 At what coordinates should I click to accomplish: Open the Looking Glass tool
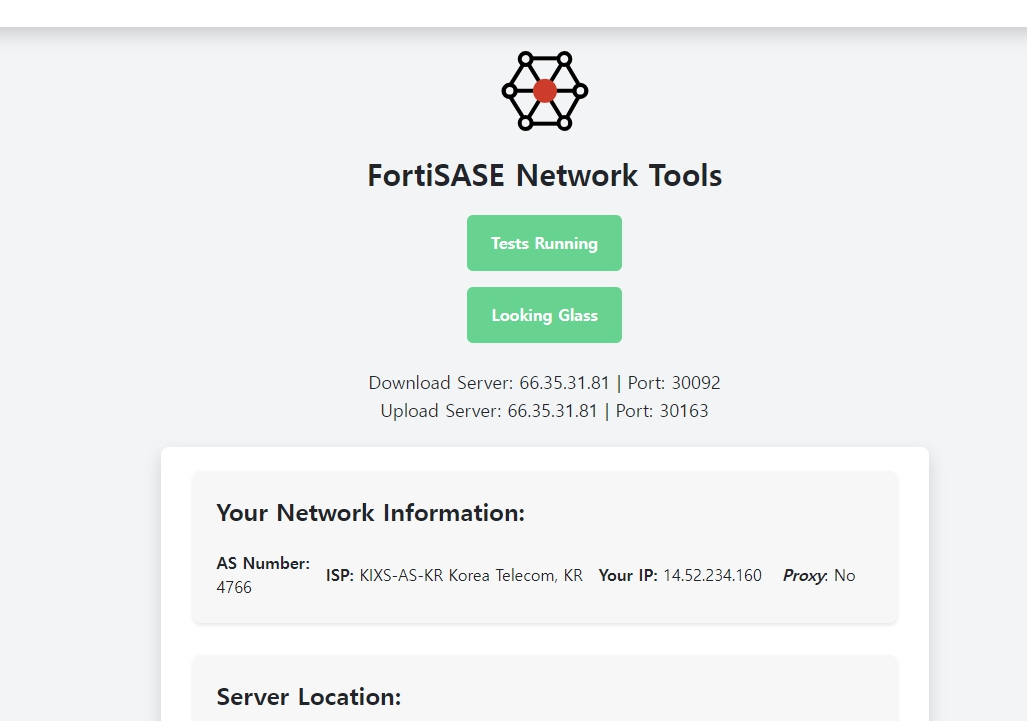click(x=544, y=315)
